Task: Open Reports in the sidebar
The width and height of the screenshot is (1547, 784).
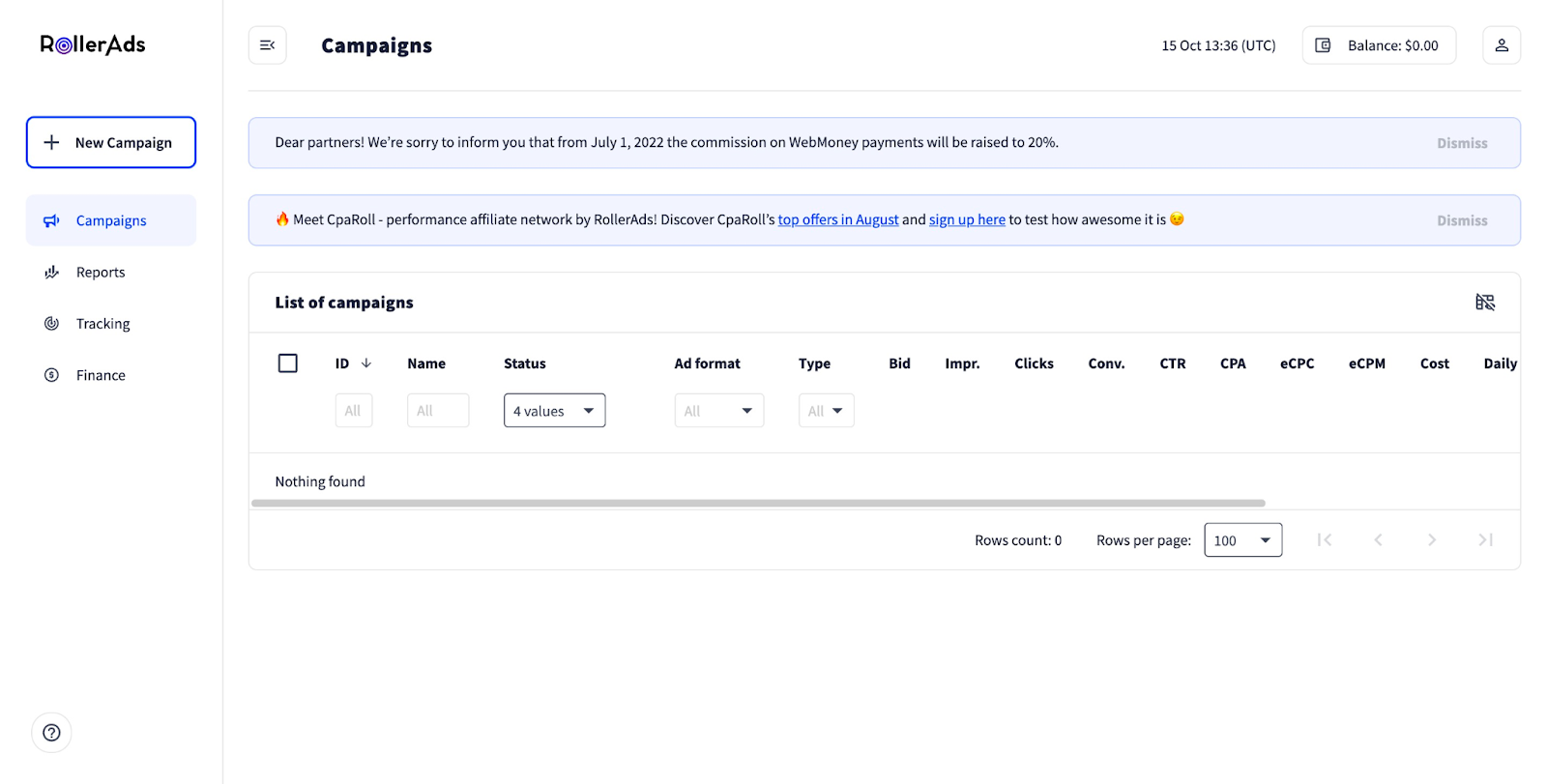Action: point(101,273)
